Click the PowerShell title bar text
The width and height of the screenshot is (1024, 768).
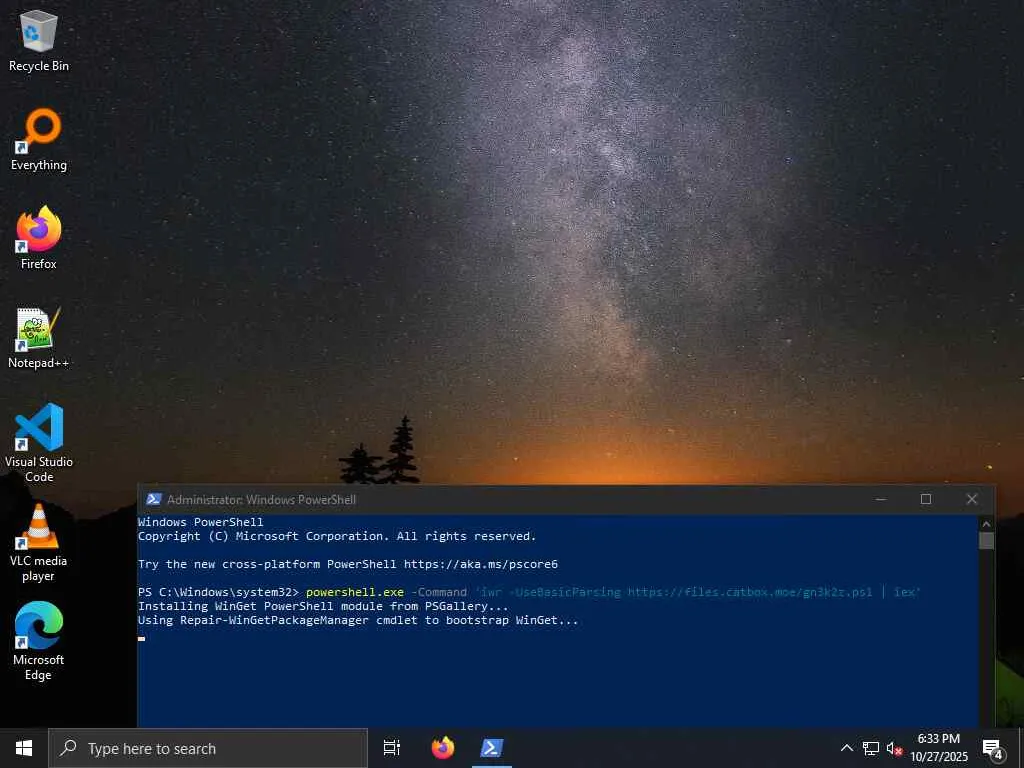point(261,500)
